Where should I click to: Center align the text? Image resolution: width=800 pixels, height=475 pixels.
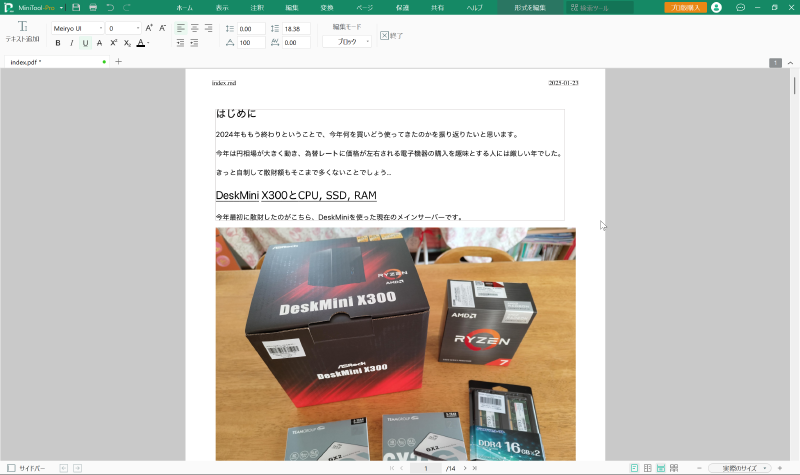(194, 28)
